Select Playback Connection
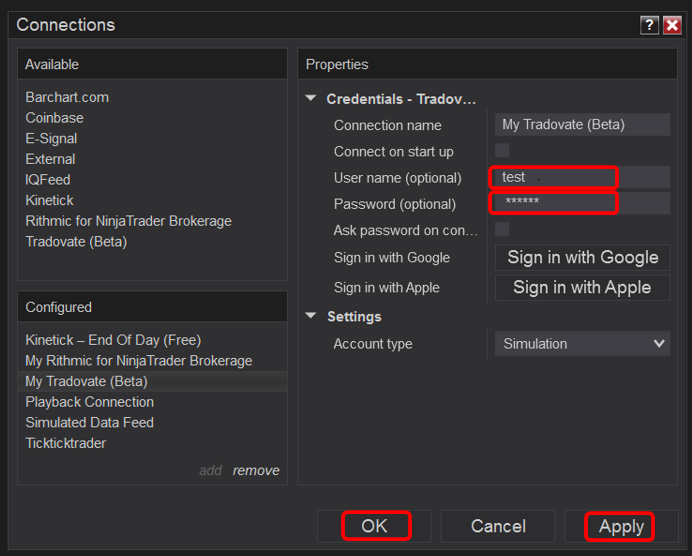 point(90,402)
